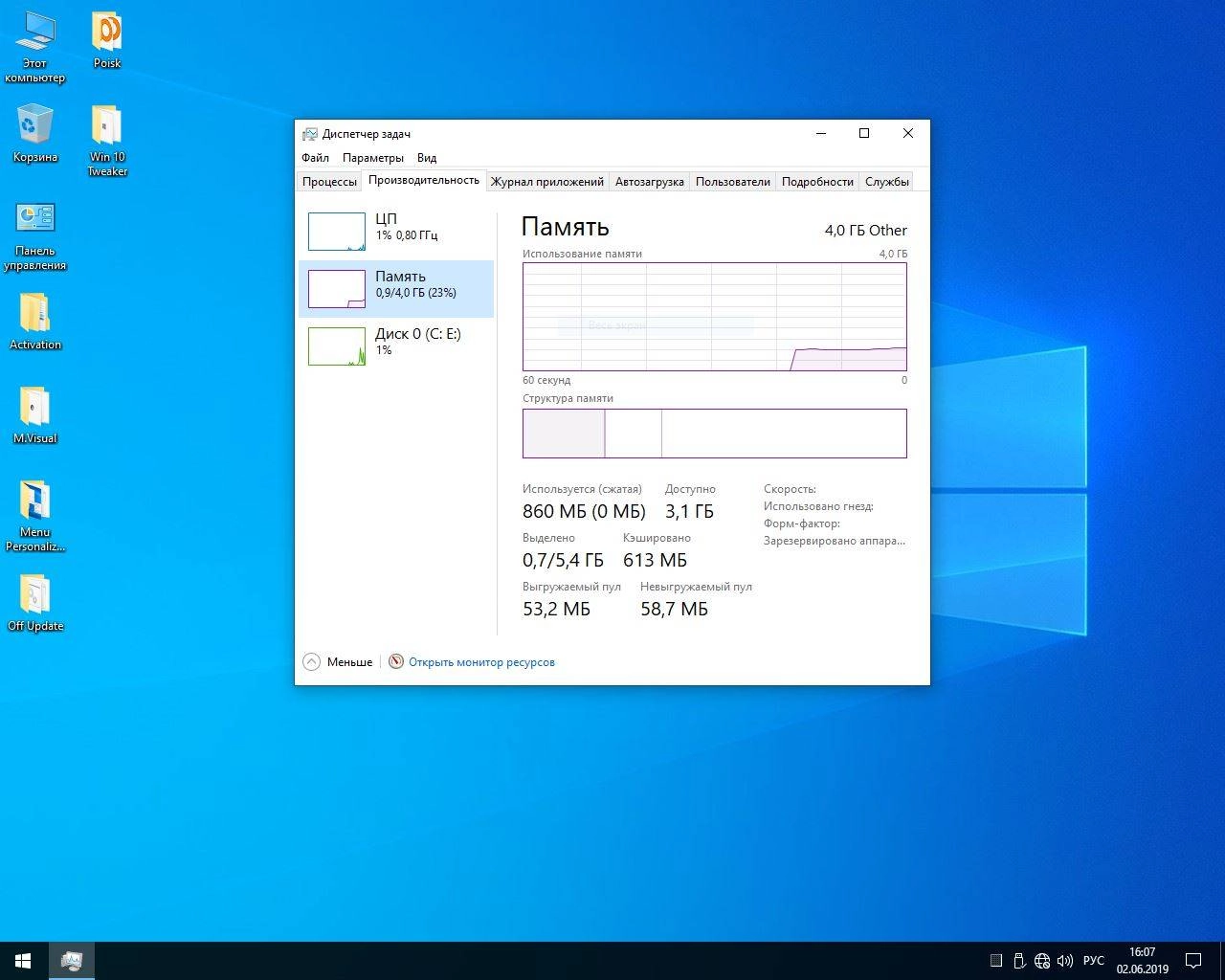
Task: Switch to the Процессы tab
Action: pos(329,182)
